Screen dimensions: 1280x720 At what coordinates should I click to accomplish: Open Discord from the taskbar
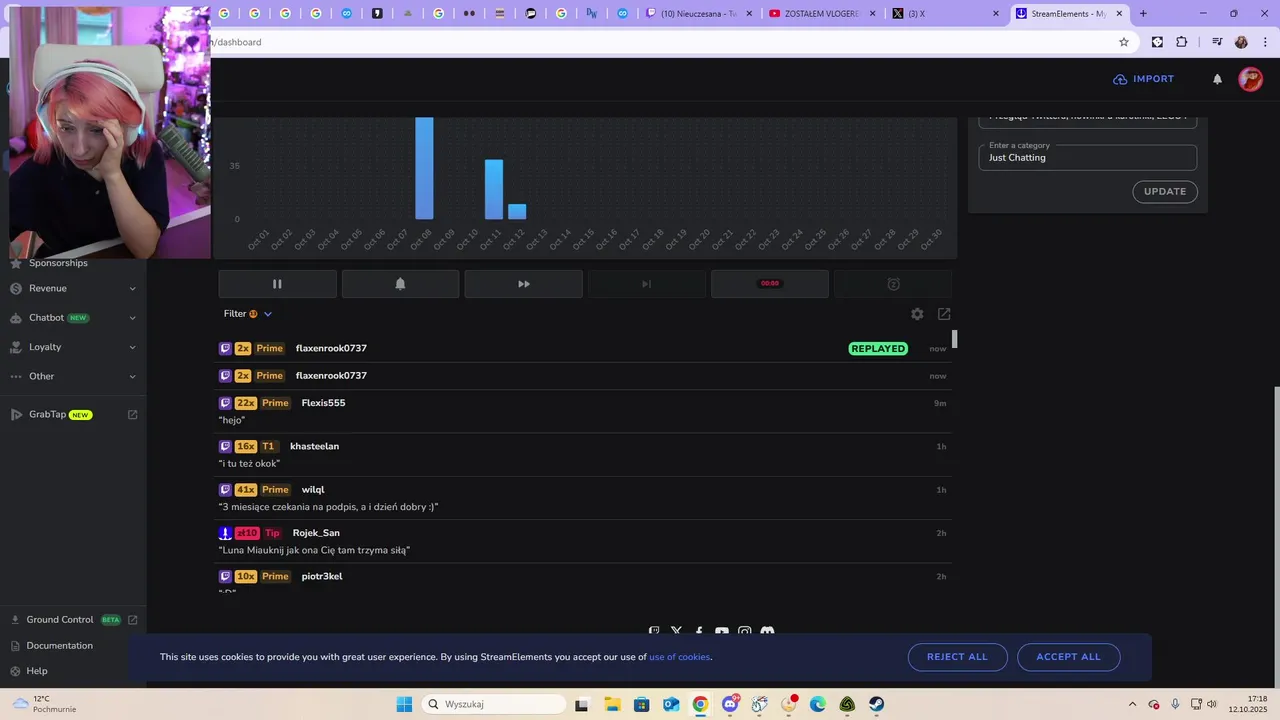tap(730, 704)
